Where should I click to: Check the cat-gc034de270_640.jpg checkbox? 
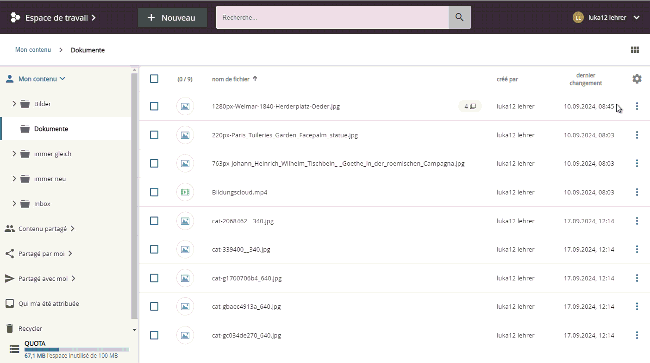coord(154,335)
